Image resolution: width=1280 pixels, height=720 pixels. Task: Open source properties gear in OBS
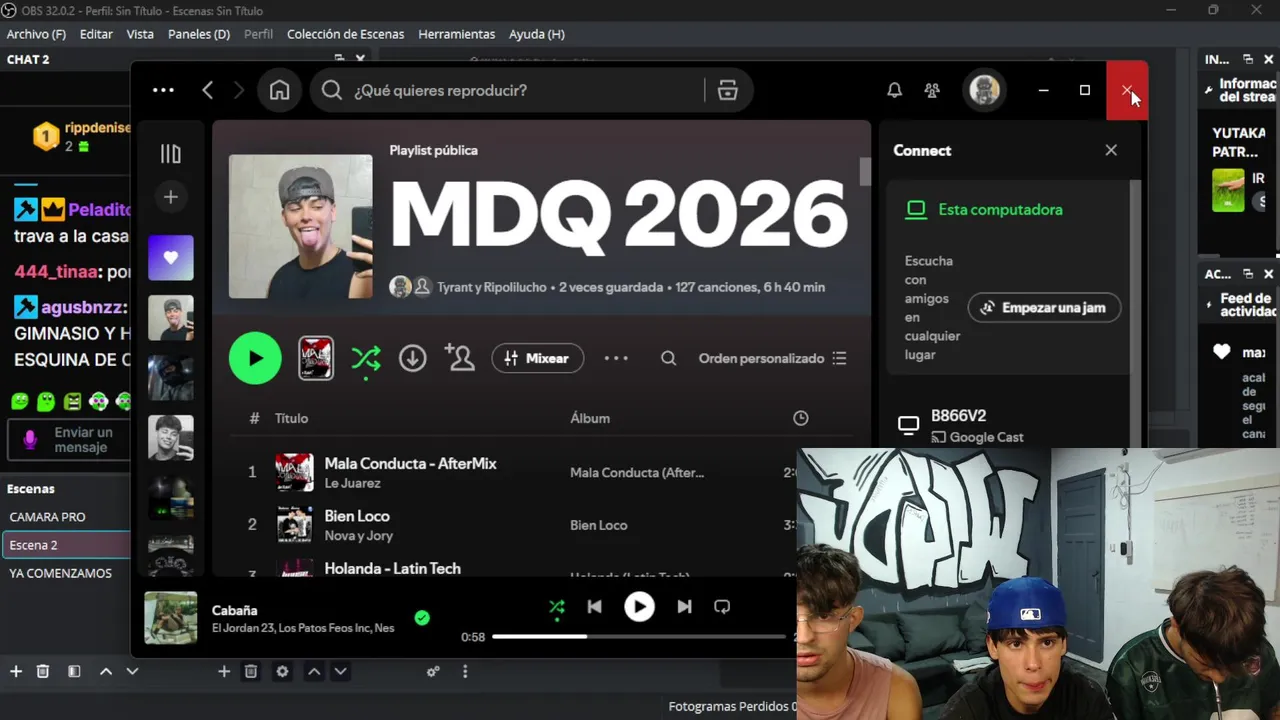pyautogui.click(x=282, y=672)
